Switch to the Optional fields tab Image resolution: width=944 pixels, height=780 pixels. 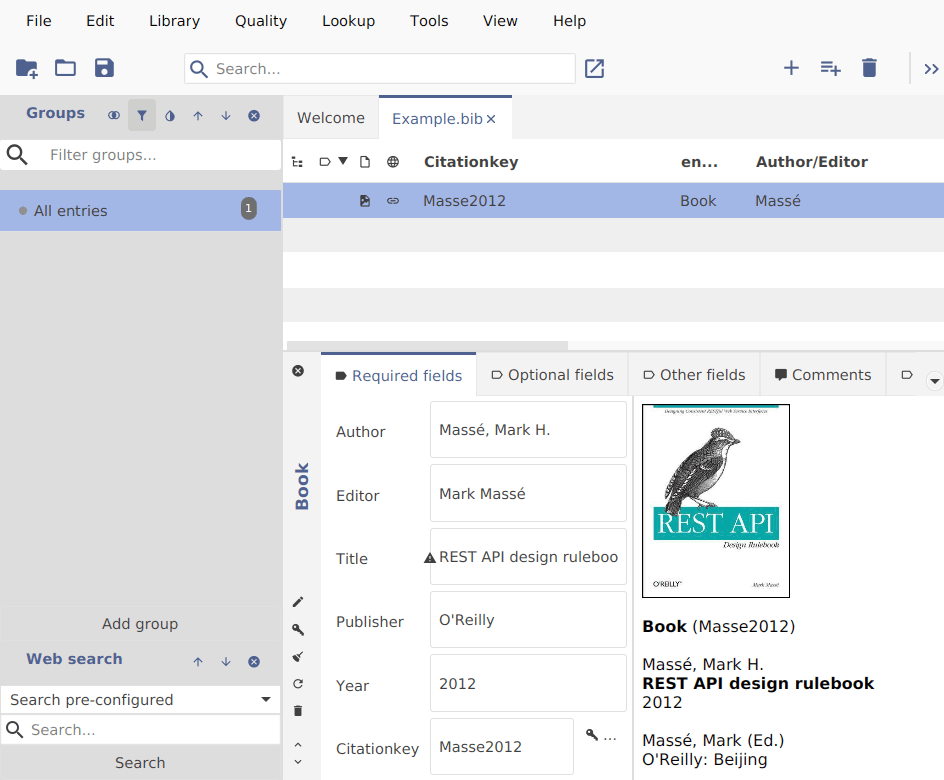[x=552, y=374]
